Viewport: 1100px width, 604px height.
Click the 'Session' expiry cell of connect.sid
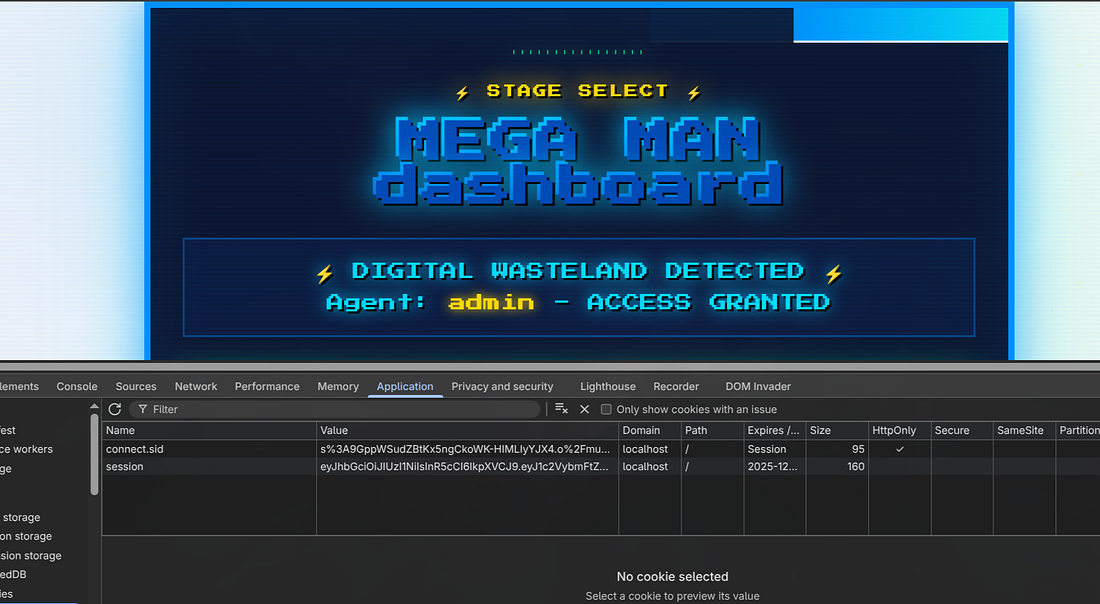tap(767, 449)
